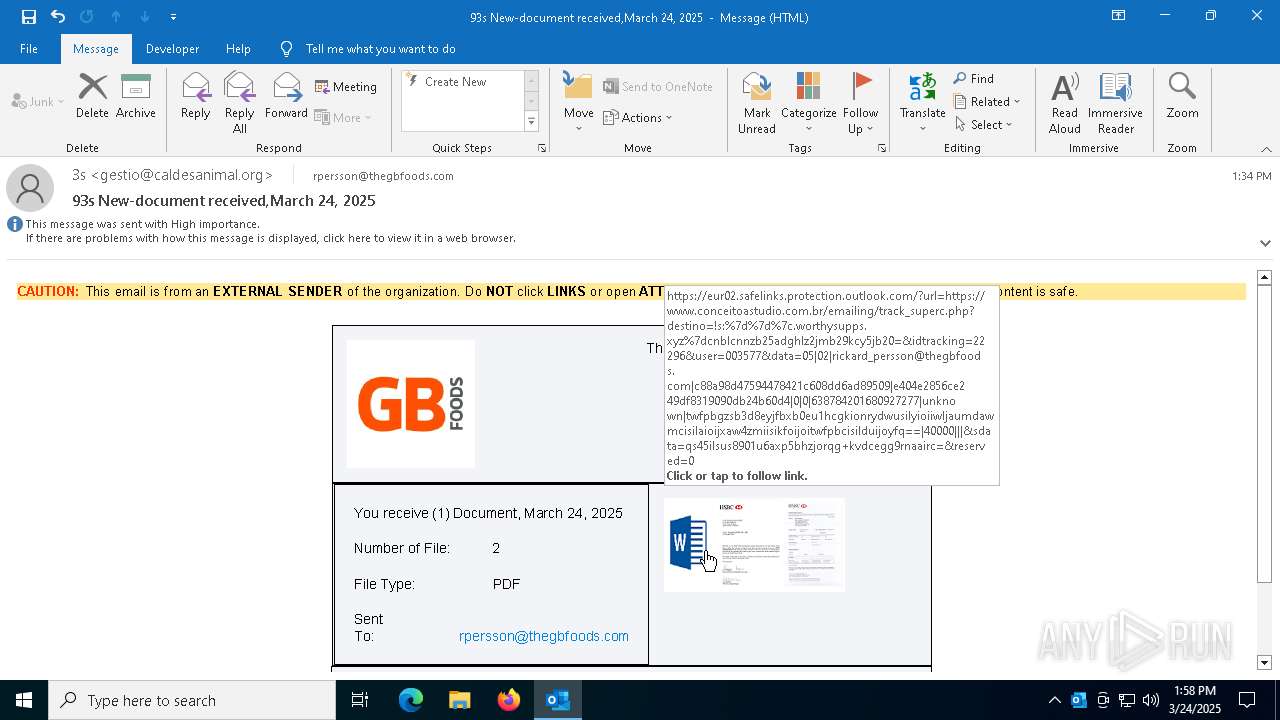Open the Select dropdown
The image size is (1280, 720).
984,125
